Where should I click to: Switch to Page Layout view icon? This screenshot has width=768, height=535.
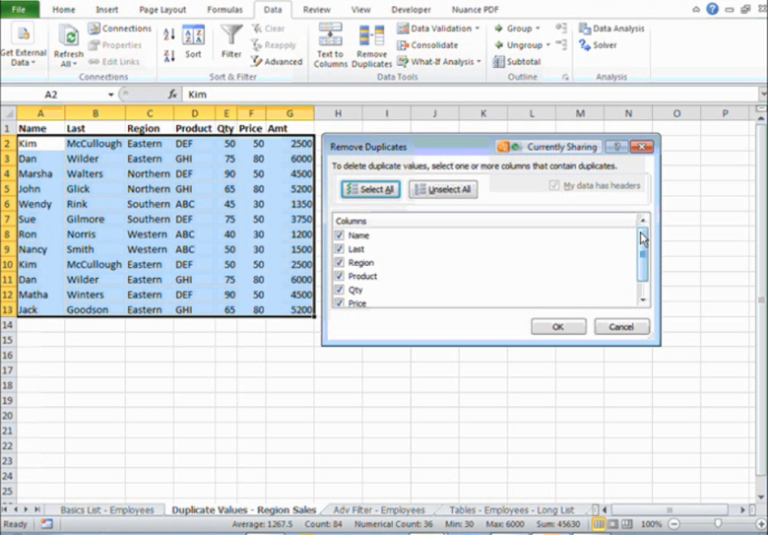(613, 524)
